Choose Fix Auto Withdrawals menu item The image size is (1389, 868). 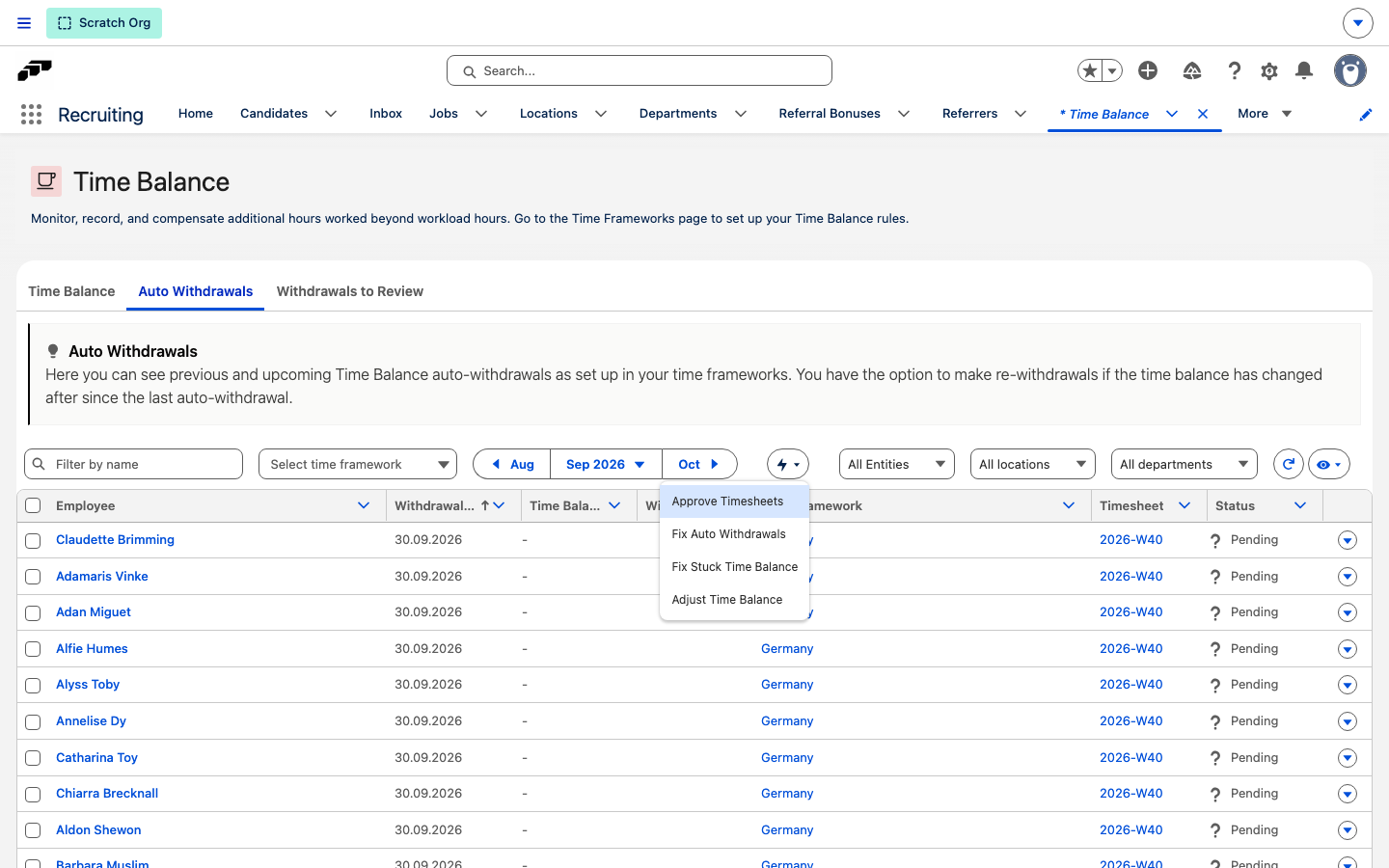tap(734, 534)
